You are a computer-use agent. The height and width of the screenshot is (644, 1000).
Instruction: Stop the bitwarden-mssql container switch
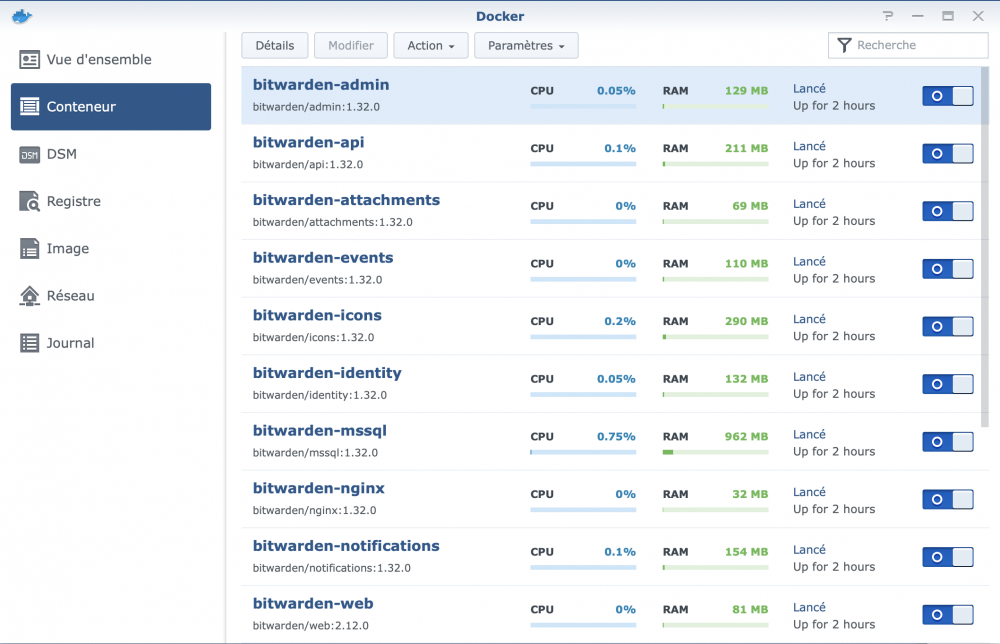(x=947, y=442)
